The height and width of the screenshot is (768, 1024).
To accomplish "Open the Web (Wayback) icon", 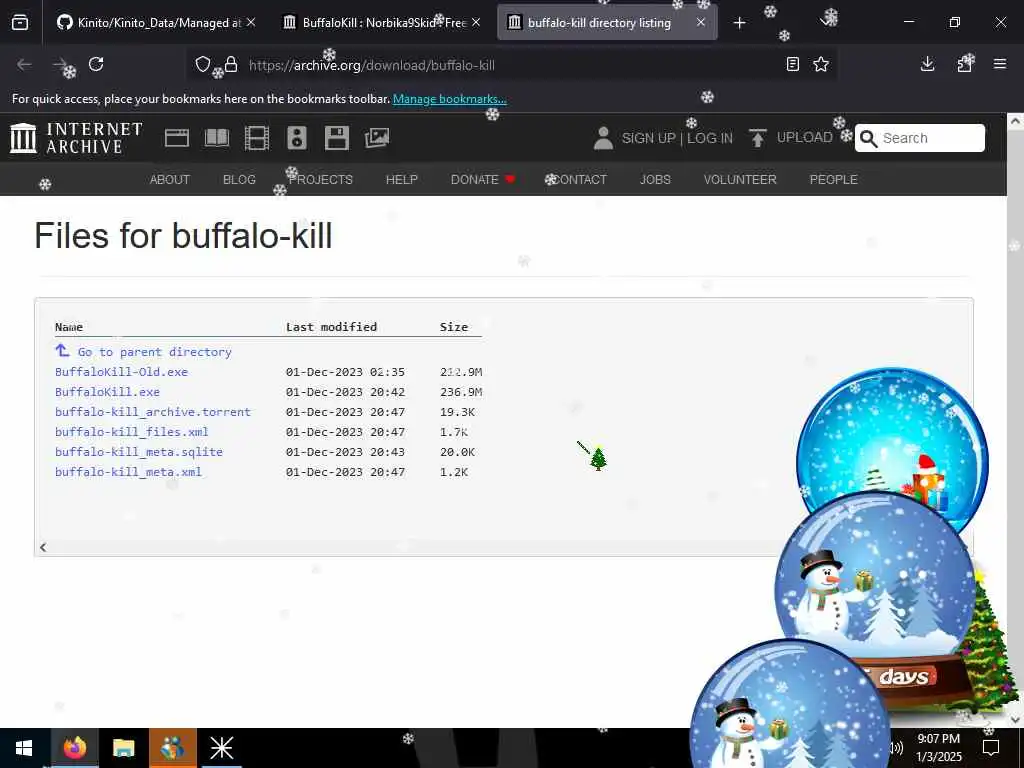I will (177, 138).
